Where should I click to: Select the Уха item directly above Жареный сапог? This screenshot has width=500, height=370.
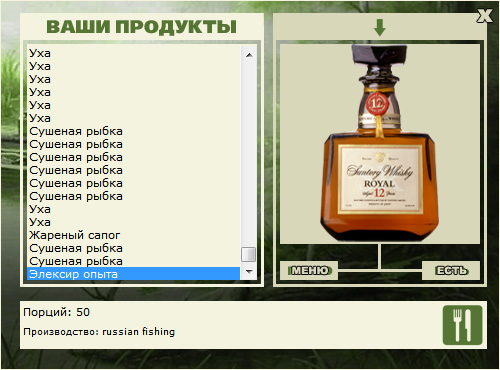click(133, 222)
